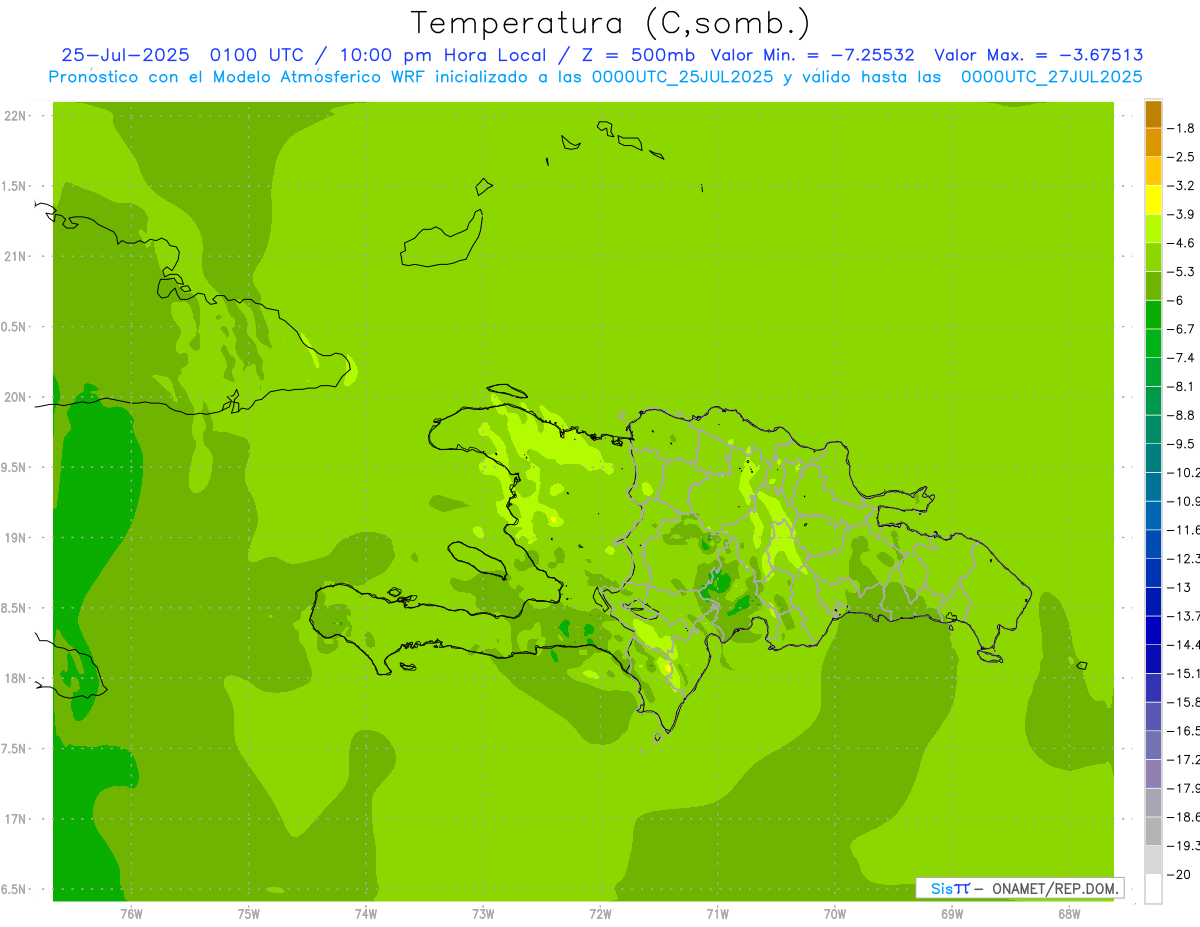Select the green swatch between -6 and -6.7
The image size is (1200, 927).
click(1153, 315)
